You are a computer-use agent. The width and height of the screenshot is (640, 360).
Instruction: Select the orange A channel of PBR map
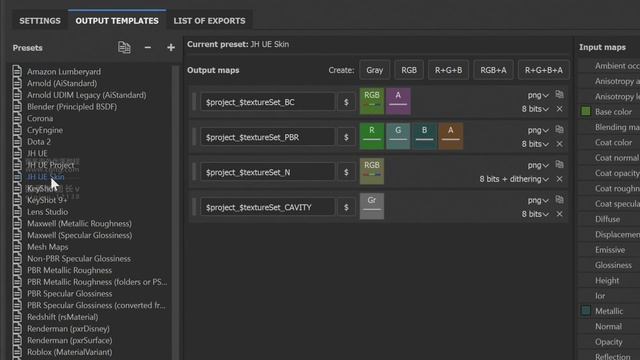[x=451, y=136]
